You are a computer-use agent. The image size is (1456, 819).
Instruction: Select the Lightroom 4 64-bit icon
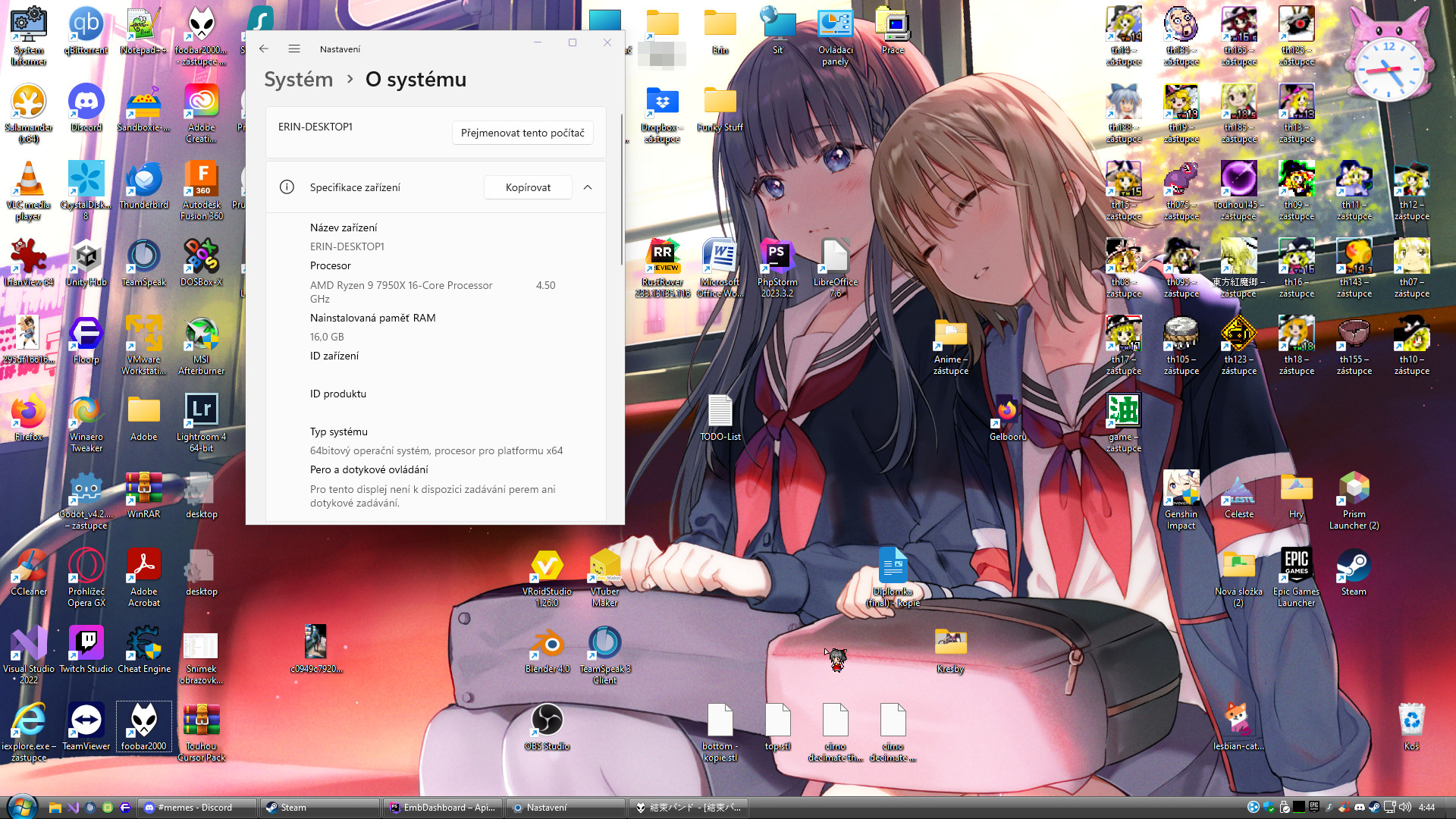point(202,422)
